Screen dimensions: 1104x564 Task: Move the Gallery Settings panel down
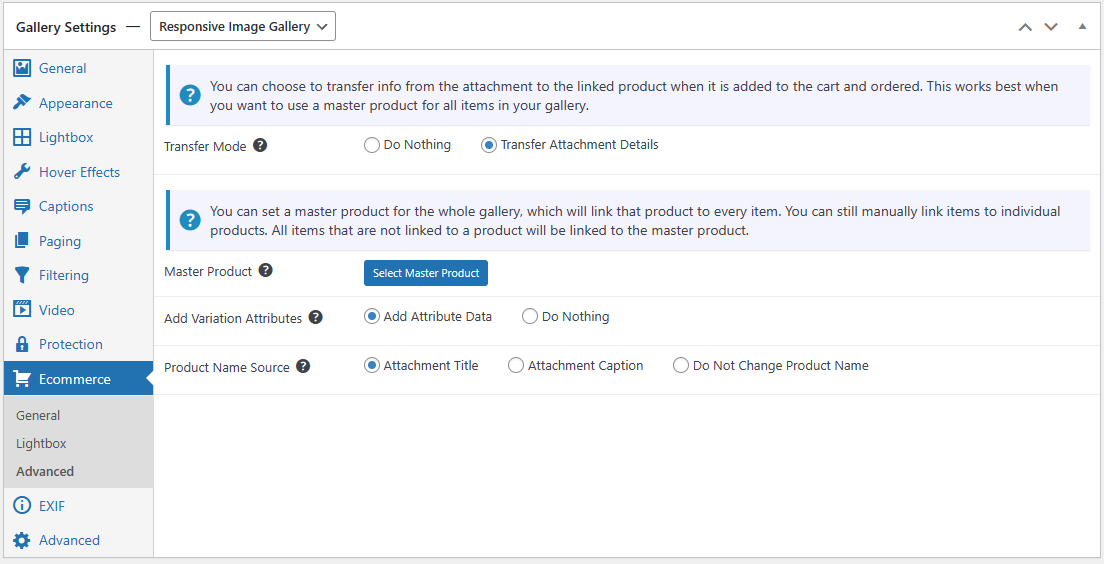1051,27
